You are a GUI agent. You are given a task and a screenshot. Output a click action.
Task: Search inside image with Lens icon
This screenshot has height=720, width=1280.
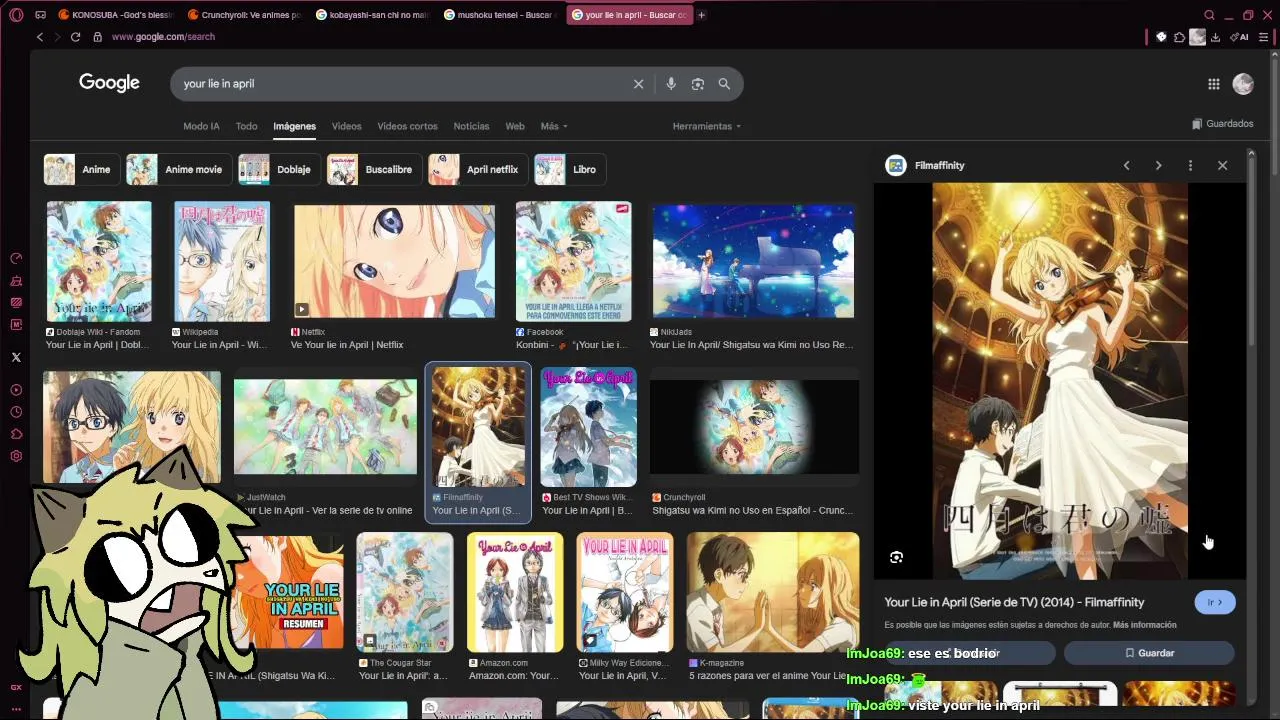point(896,557)
